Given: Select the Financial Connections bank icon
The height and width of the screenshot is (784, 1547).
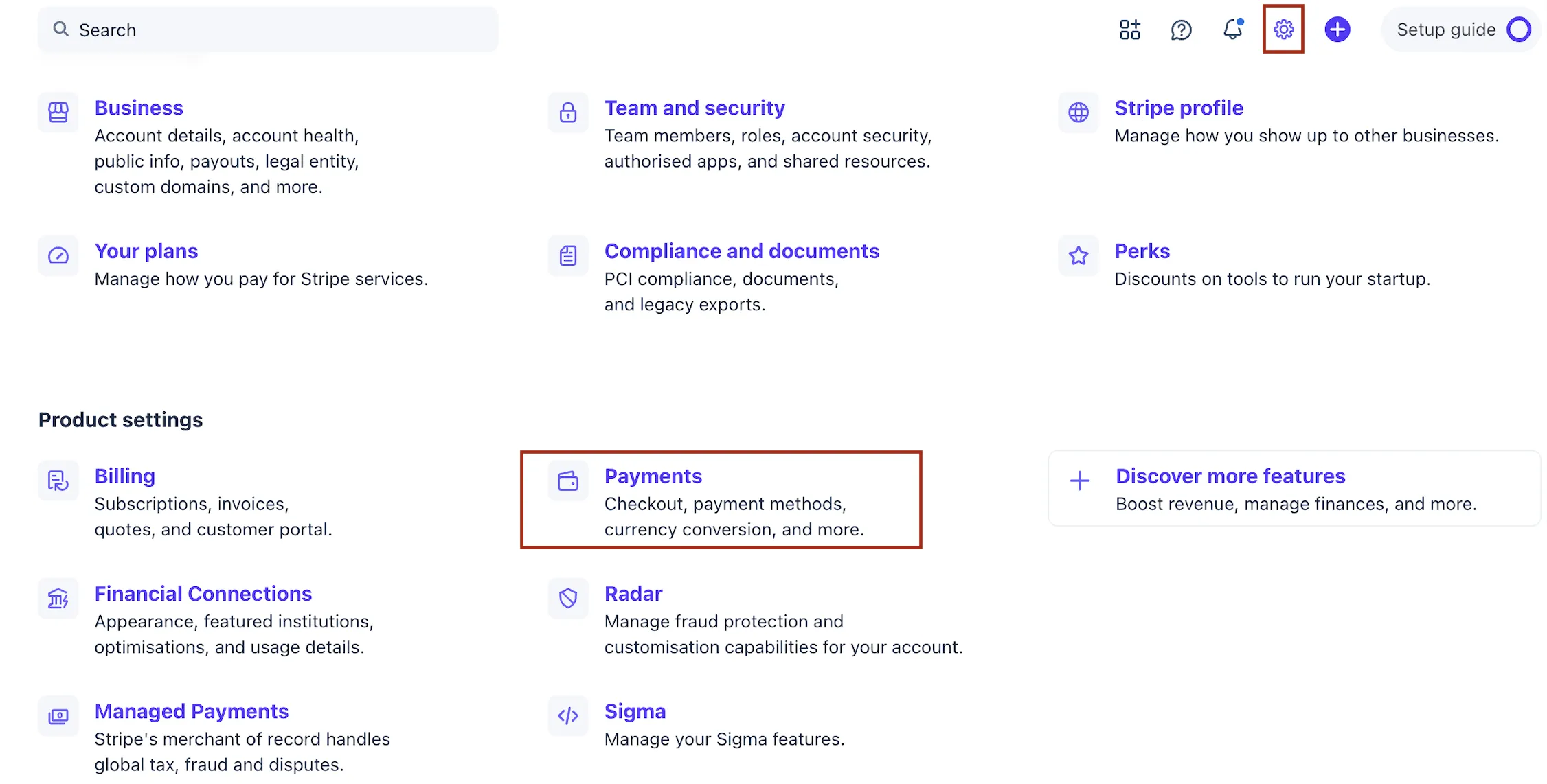Looking at the screenshot, I should point(58,598).
